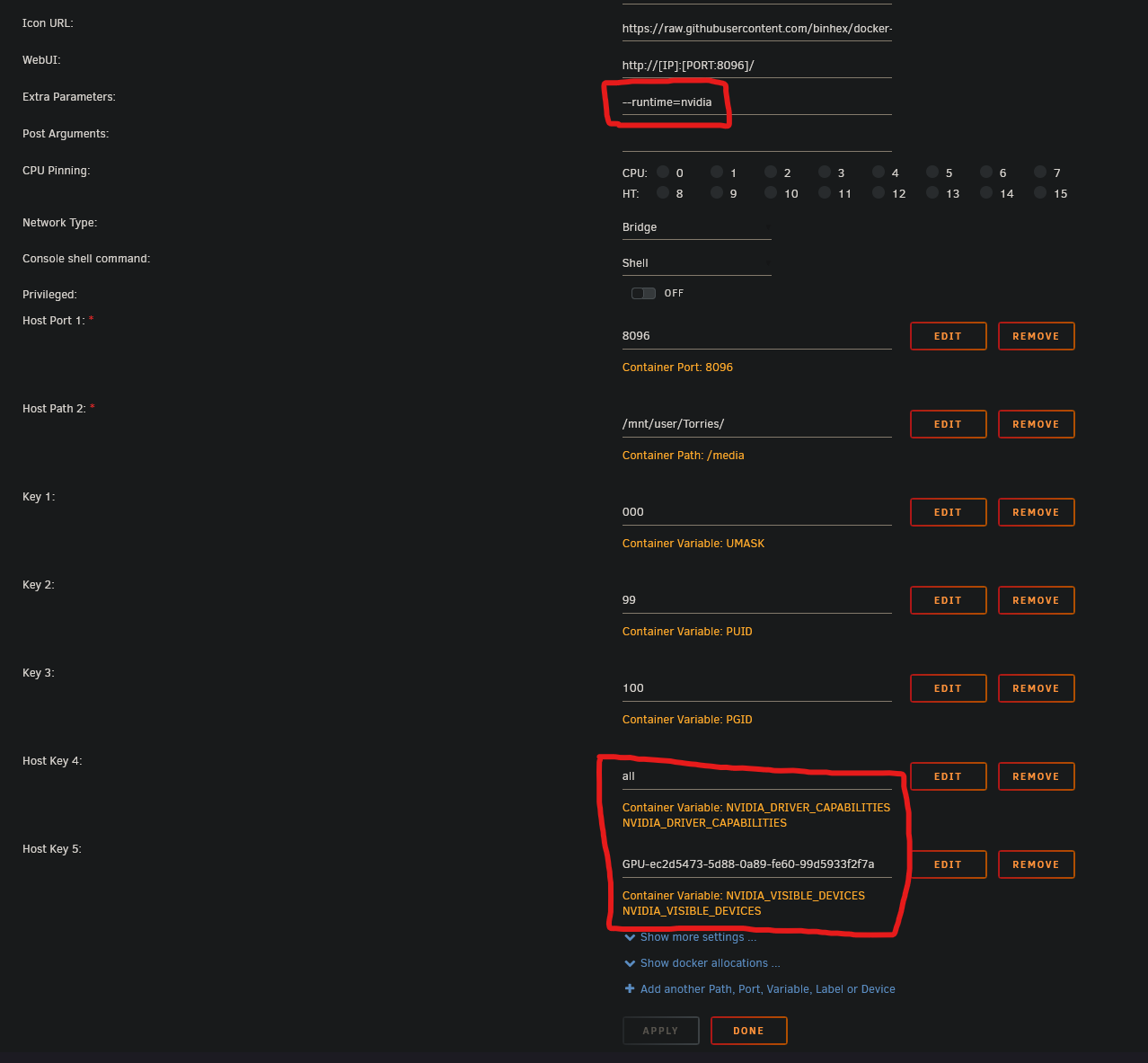Toggle the Privileged switch
The height and width of the screenshot is (1063, 1148).
pos(643,294)
